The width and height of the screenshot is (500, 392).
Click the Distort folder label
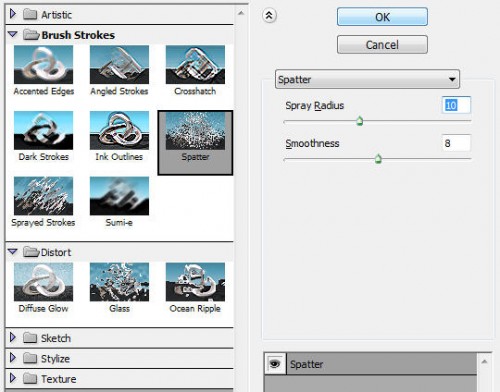(x=56, y=252)
